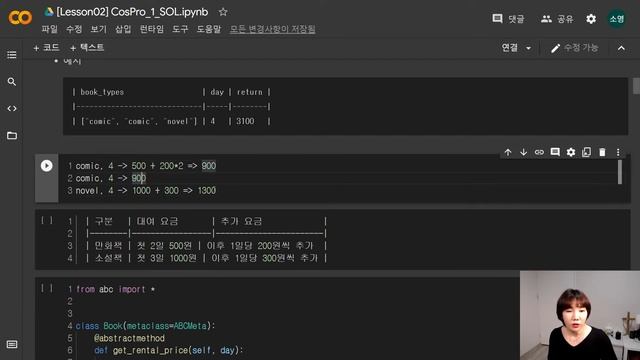
Task: Run the active cell play button
Action: tap(47, 166)
